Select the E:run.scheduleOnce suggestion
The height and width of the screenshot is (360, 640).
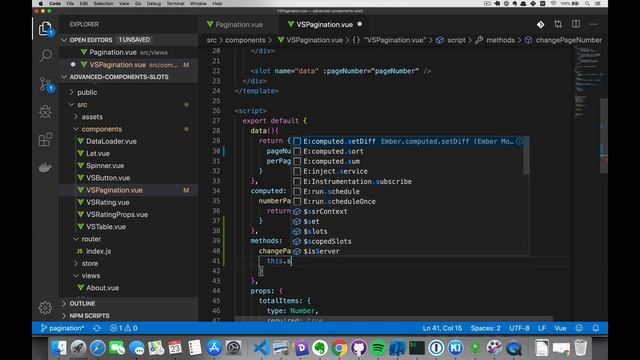[x=408, y=201]
